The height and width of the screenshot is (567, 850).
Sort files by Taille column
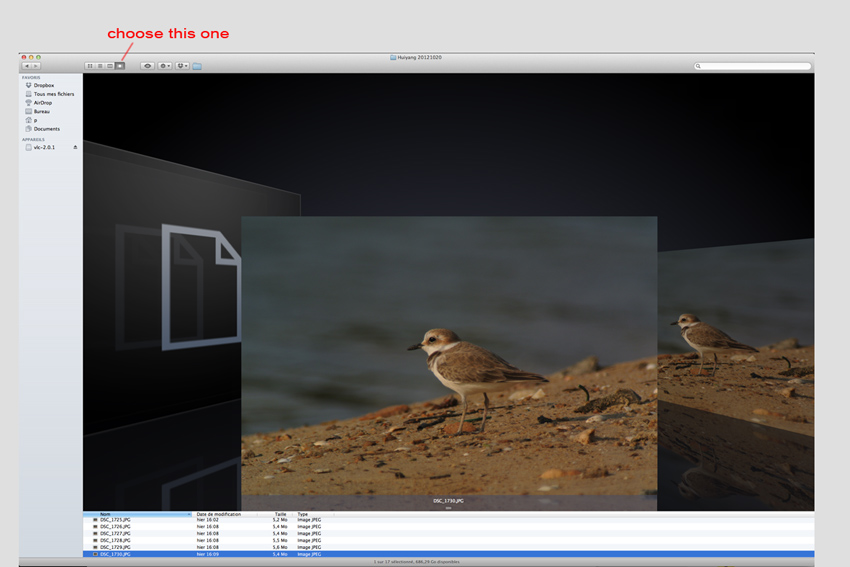pyautogui.click(x=281, y=514)
